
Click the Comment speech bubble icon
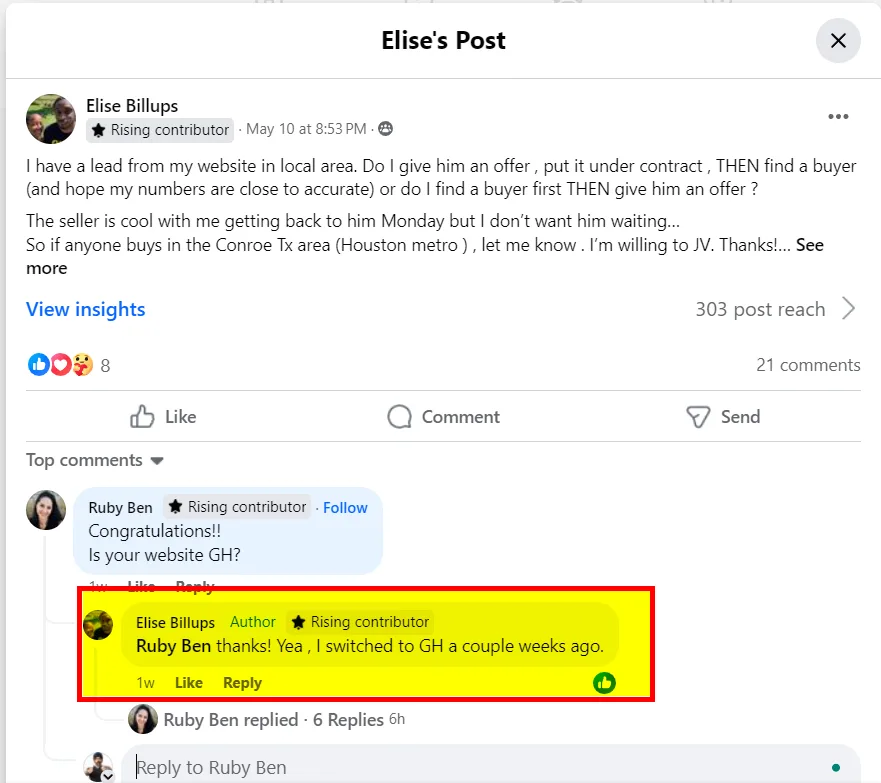[x=400, y=417]
